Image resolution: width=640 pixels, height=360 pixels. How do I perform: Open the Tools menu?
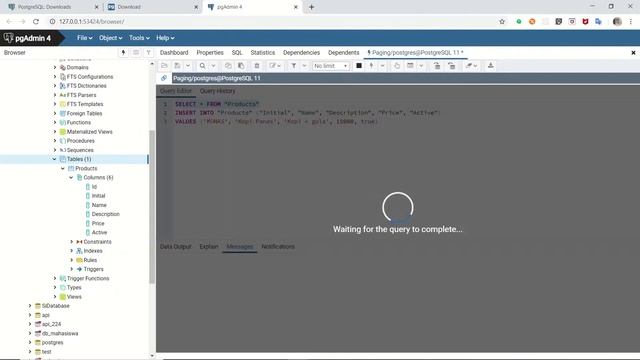tap(139, 38)
